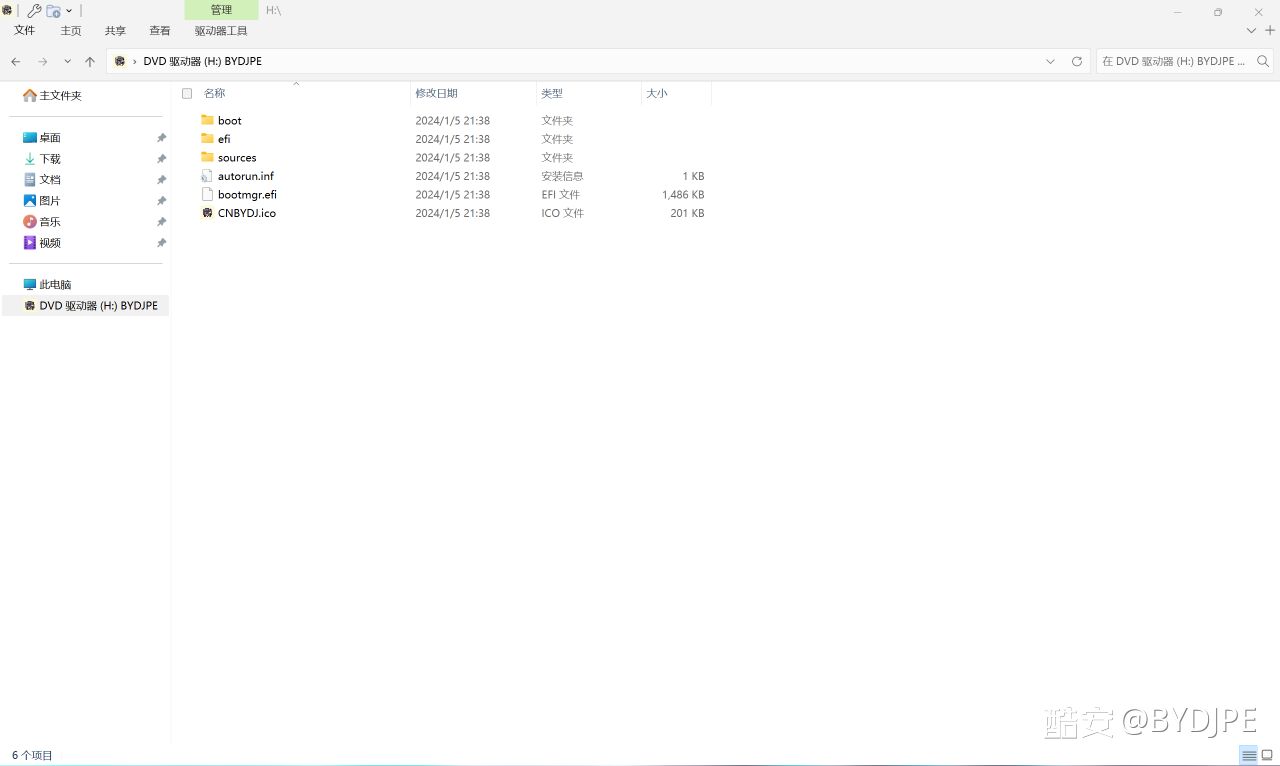Open the 文件 menu

click(24, 31)
